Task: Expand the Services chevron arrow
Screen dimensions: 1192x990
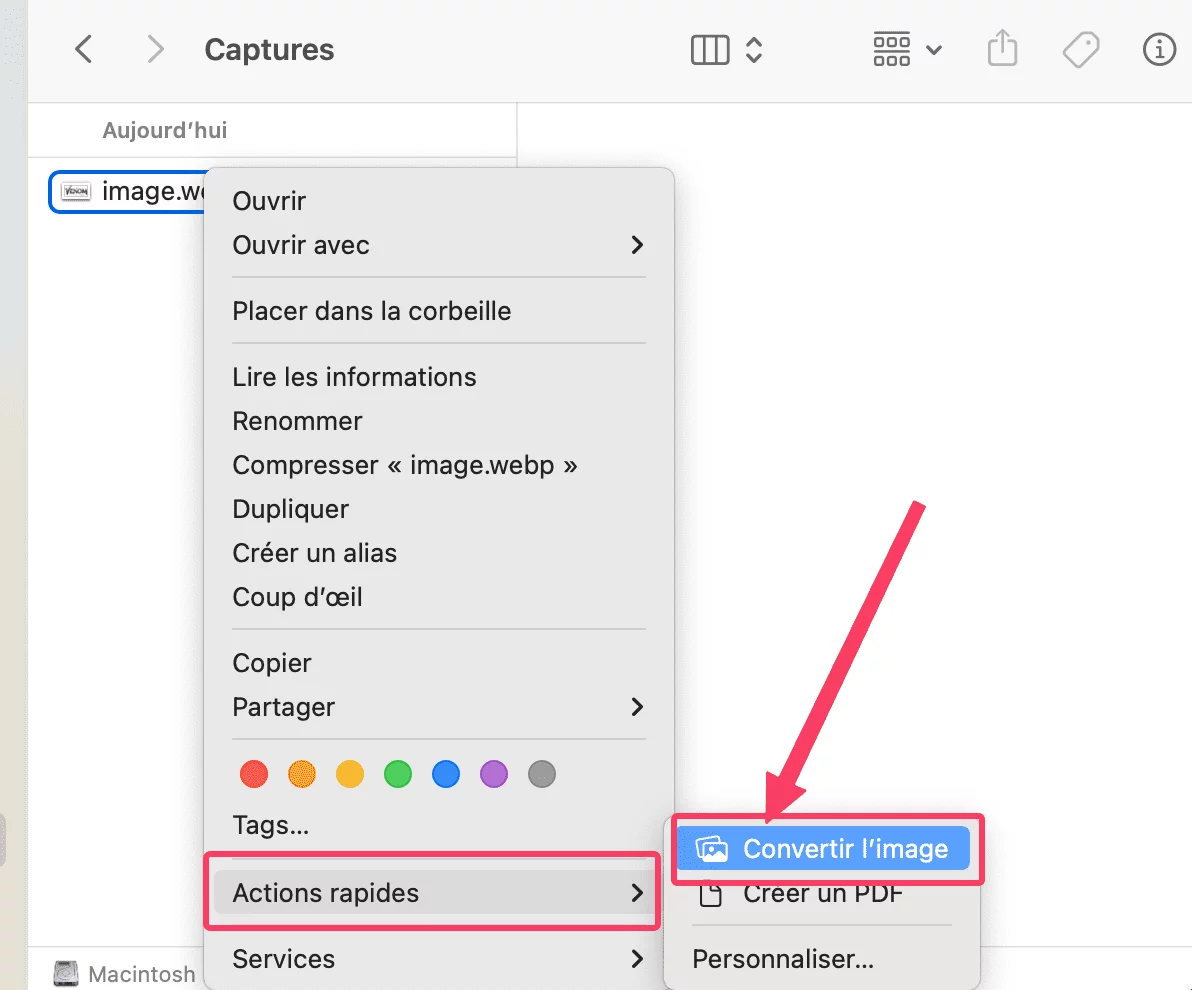Action: [x=637, y=959]
